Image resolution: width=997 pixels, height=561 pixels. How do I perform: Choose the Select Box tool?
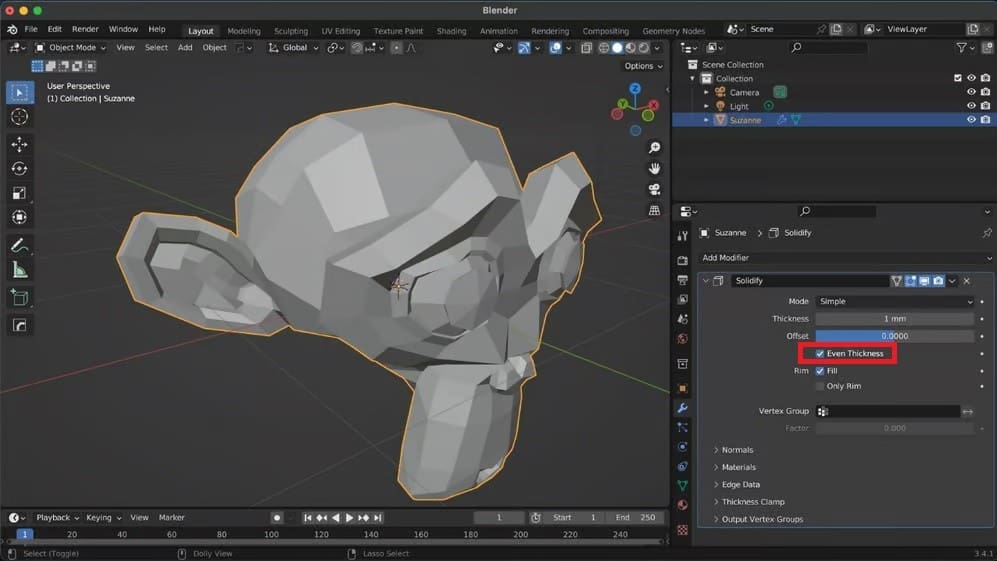point(20,93)
